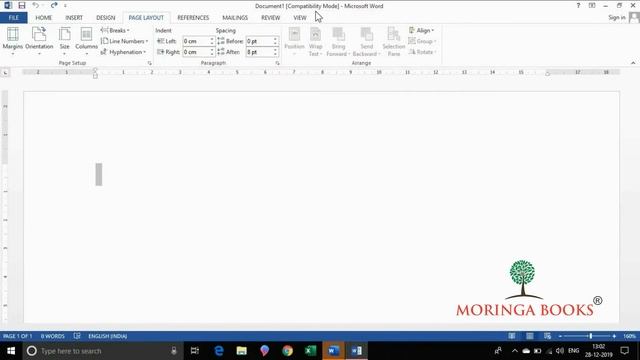The image size is (640, 360).
Task: Switch to Print Layout view
Action: [529, 336]
